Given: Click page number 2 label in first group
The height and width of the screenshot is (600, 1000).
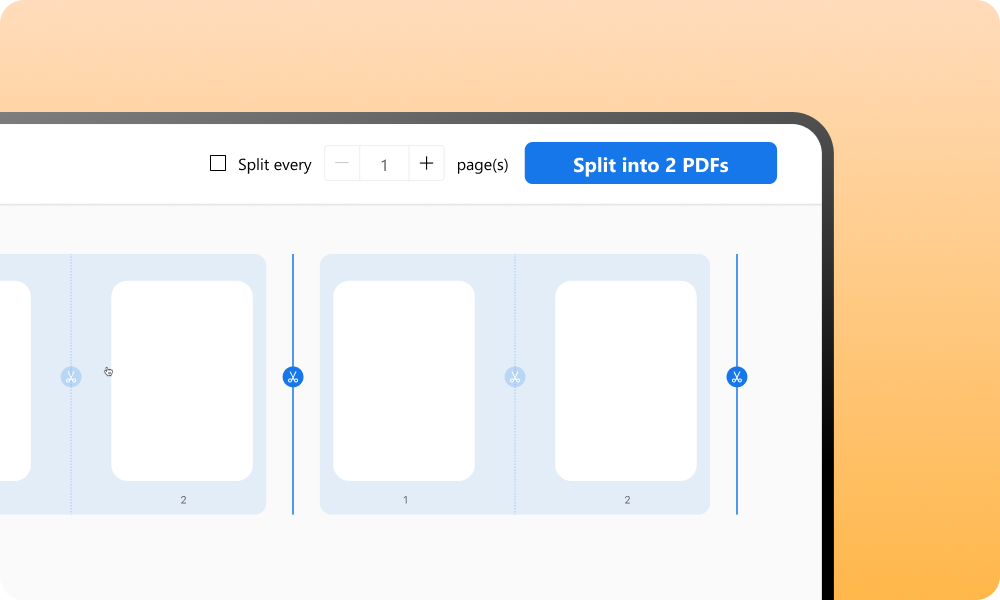Looking at the screenshot, I should [x=183, y=500].
